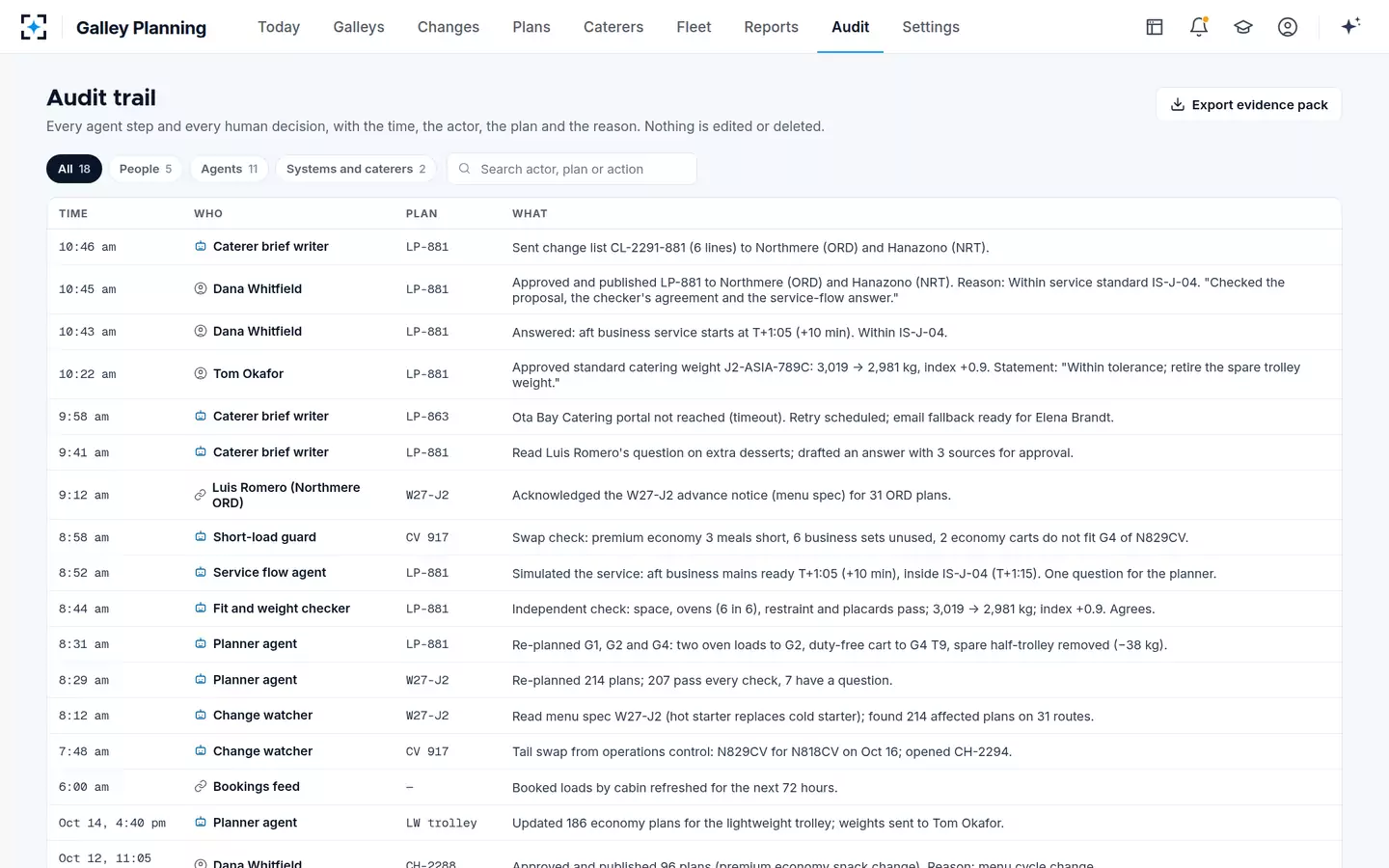1389x868 pixels.
Task: Focus the search actor, plan or action field
Action: (x=572, y=169)
